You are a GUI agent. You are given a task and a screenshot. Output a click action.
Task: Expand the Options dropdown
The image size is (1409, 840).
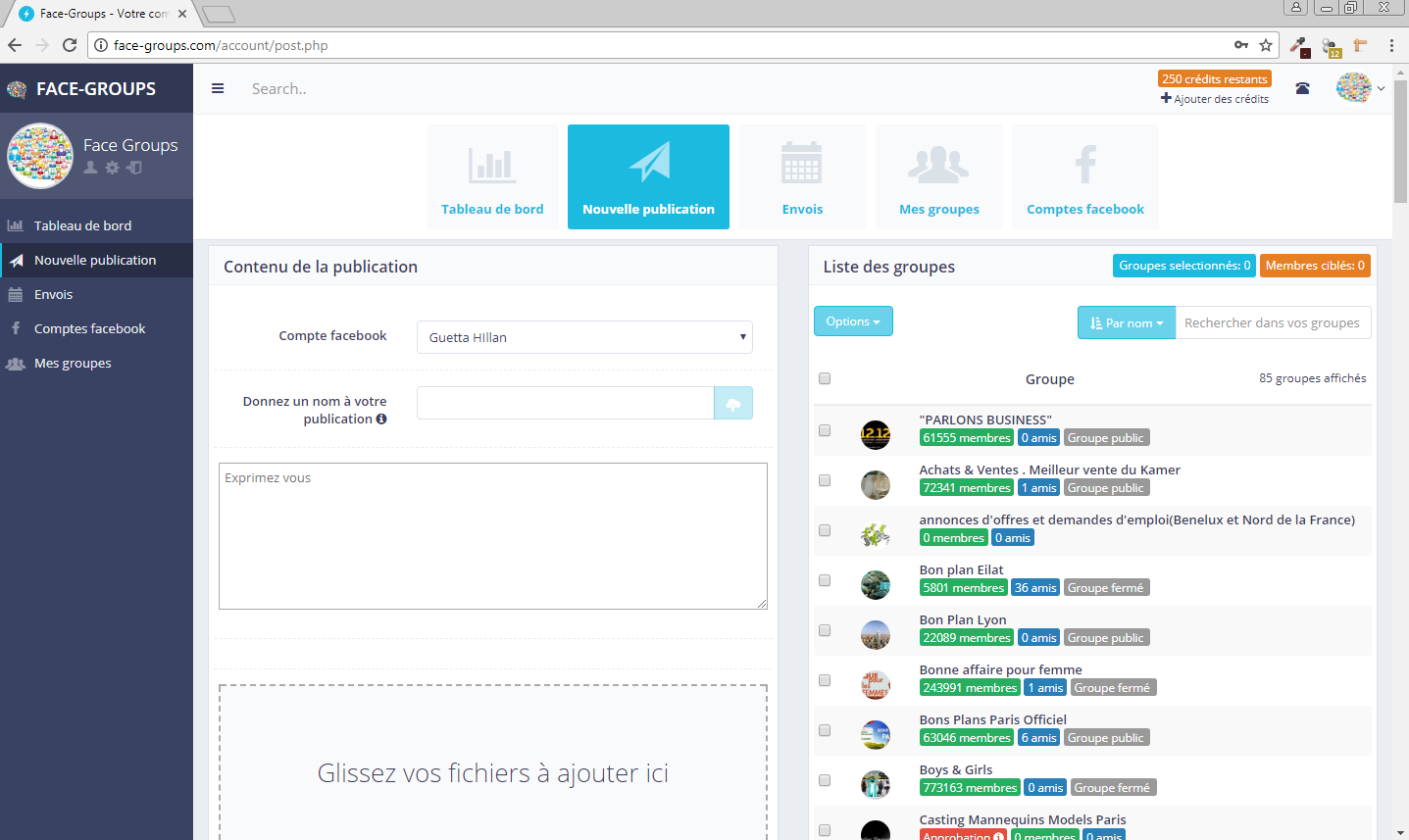[853, 321]
